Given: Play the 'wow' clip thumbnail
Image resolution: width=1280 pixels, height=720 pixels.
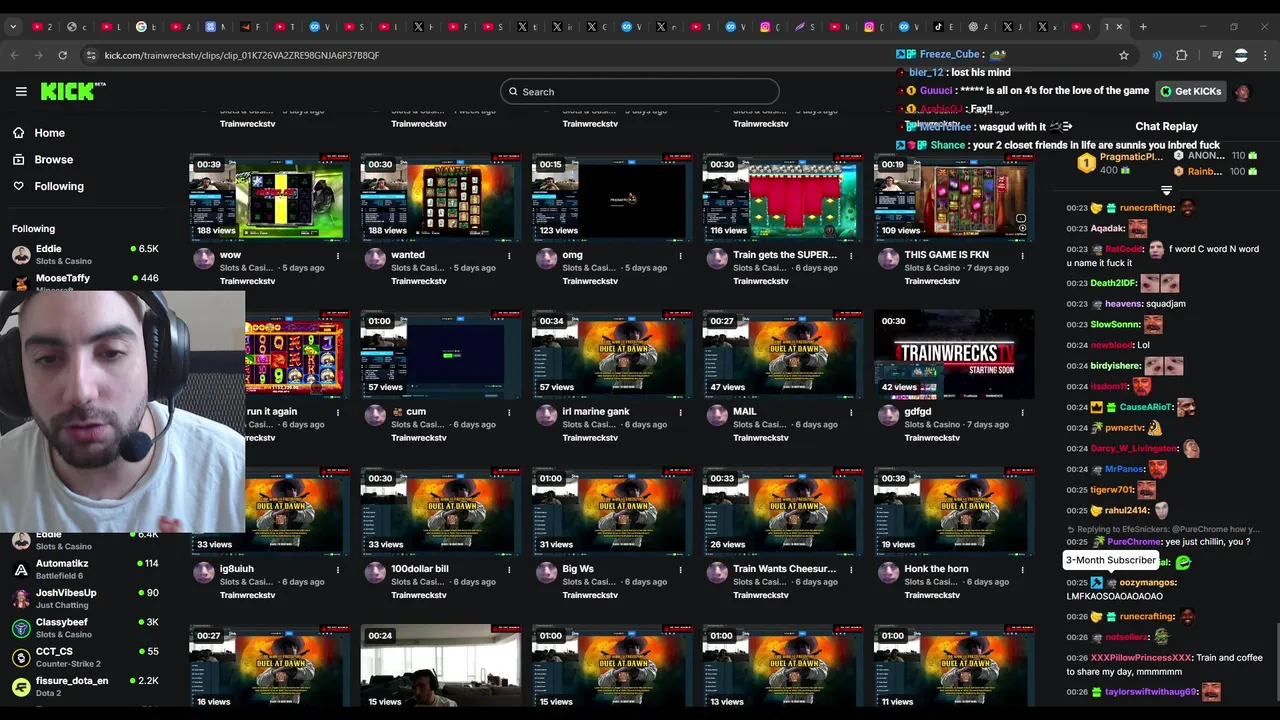Looking at the screenshot, I should tap(270, 197).
